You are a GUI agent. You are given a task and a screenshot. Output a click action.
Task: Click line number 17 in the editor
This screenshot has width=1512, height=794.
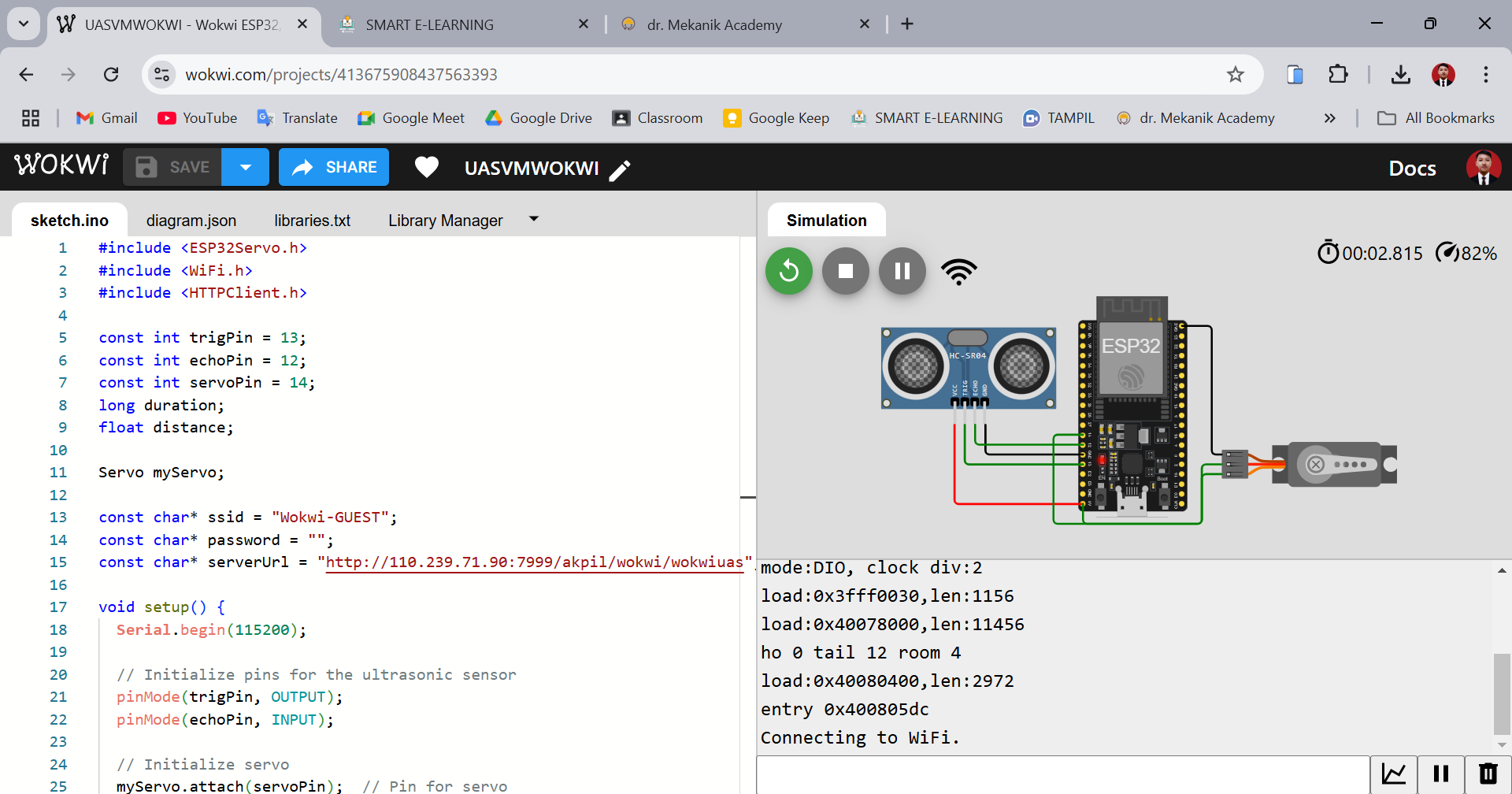58,607
